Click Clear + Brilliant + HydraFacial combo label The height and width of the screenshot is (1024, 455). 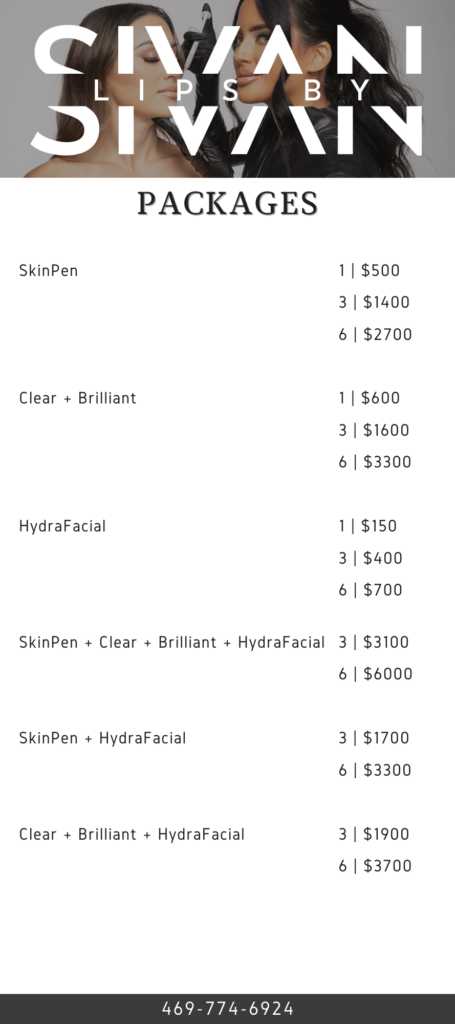tap(132, 834)
